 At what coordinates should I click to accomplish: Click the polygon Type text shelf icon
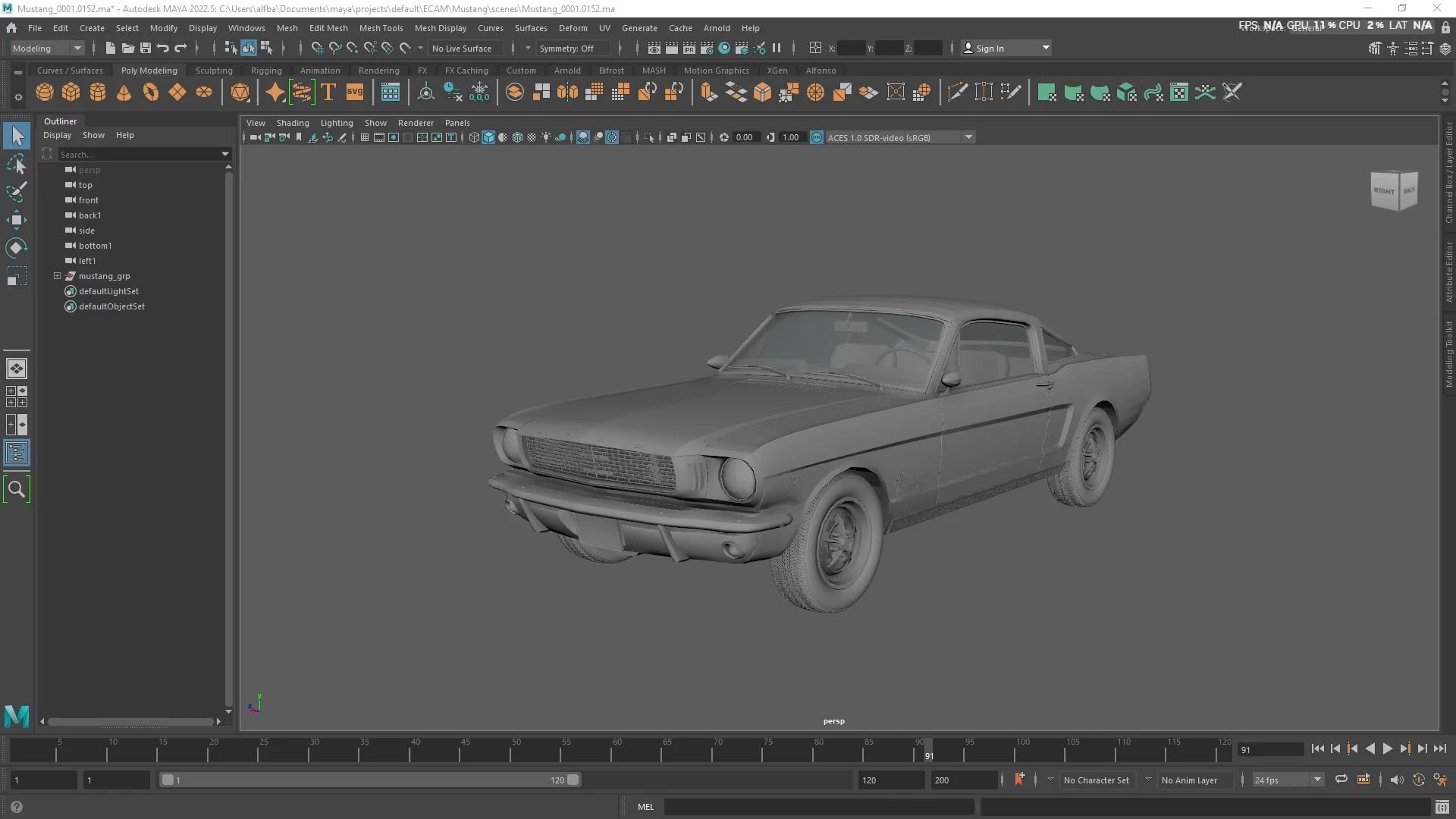(x=328, y=93)
